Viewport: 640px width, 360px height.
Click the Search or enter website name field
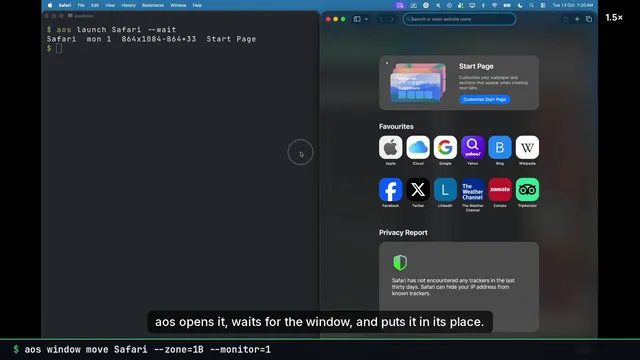[x=459, y=19]
